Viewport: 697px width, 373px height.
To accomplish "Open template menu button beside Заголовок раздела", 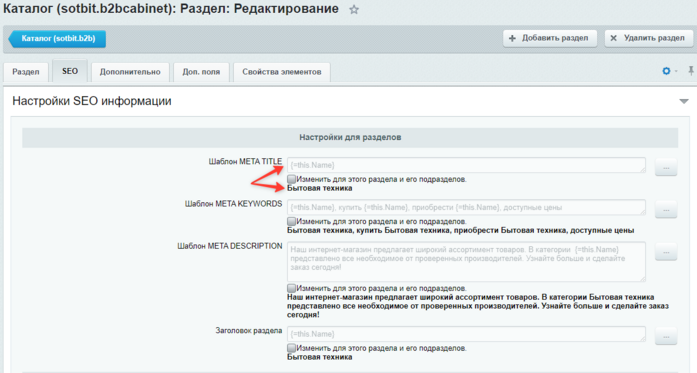I will 666,336.
